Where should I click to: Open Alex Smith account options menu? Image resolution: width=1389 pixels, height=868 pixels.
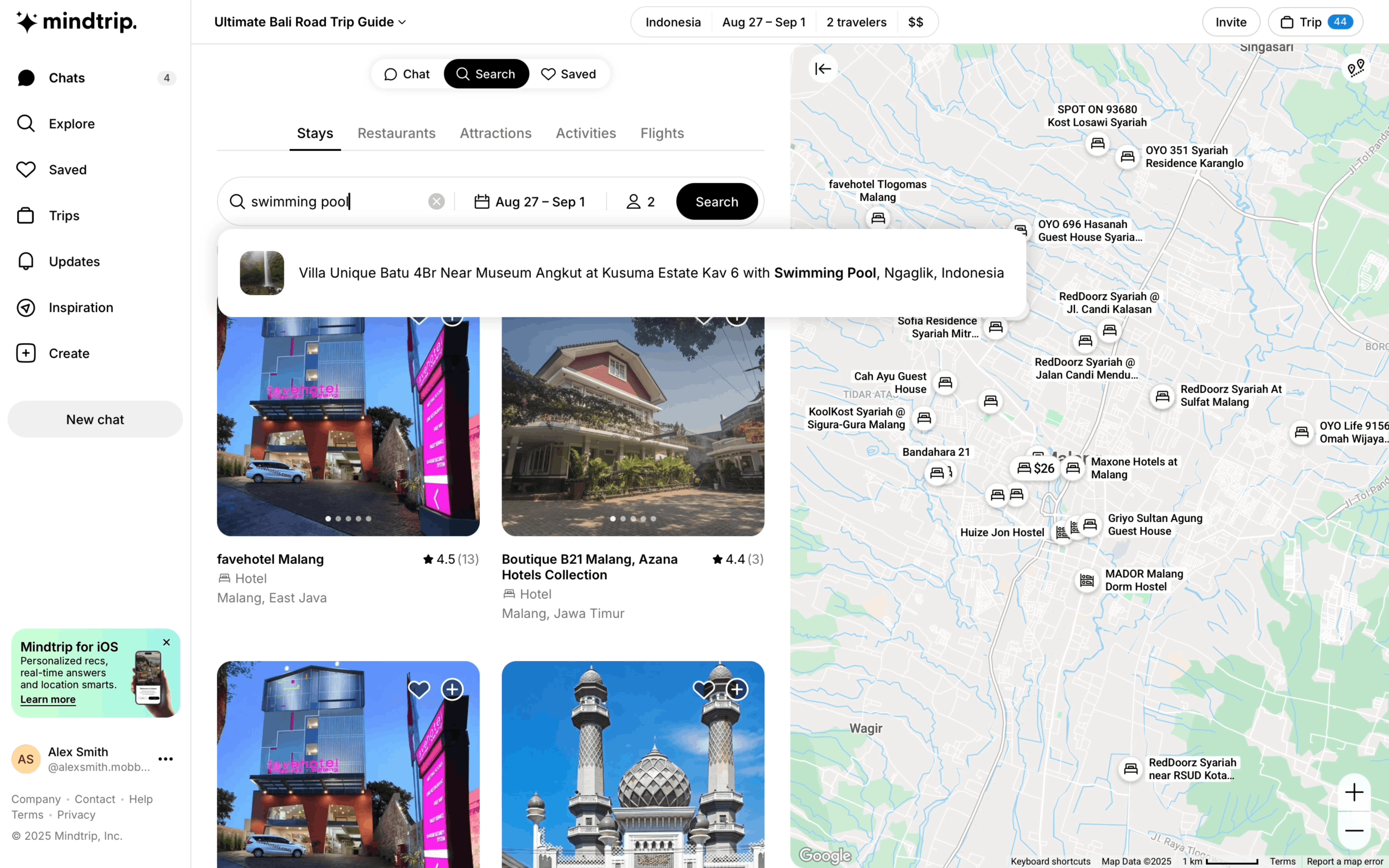click(x=165, y=759)
